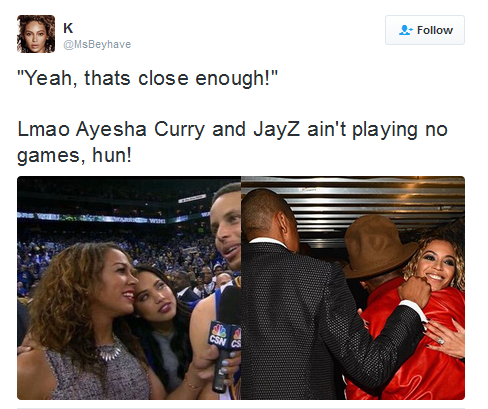Image resolution: width=488 pixels, height=409 pixels.
Task: Open the display name K
Action: coord(68,28)
